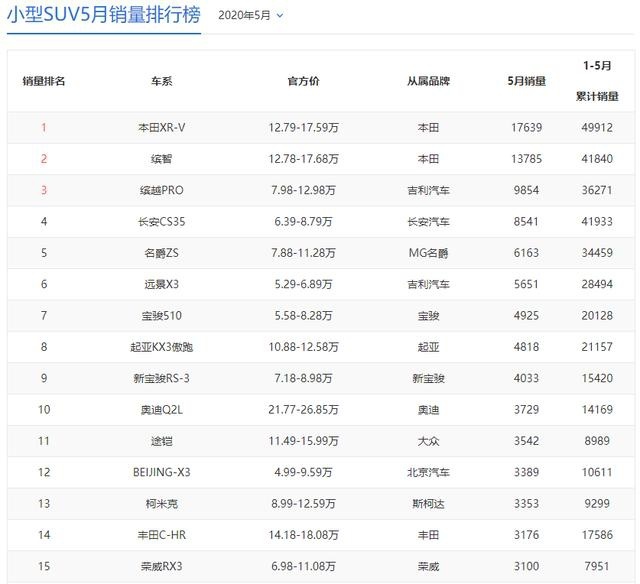Click the 丰田 brand cell
Image resolution: width=640 pixels, height=584 pixels.
pyautogui.click(x=428, y=535)
